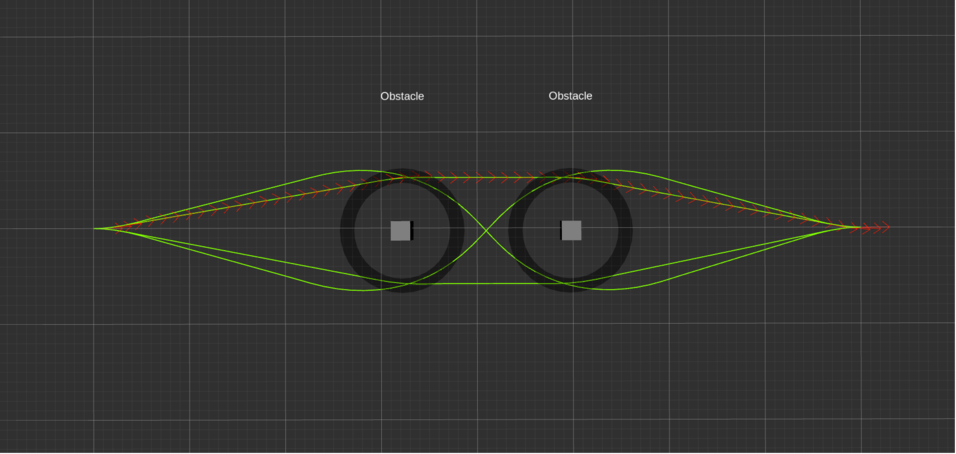The width and height of the screenshot is (956, 454).
Task: Select the left obstacle's gray square marker
Action: 401,230
